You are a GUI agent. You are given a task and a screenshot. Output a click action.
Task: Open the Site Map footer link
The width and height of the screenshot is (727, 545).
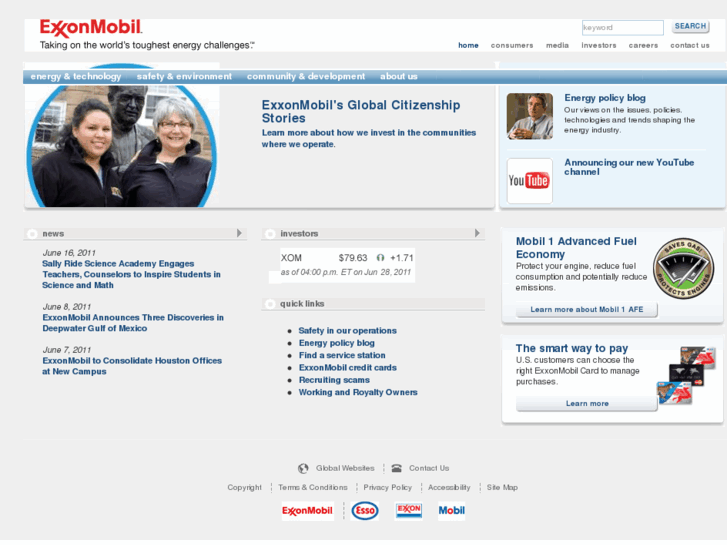point(502,488)
